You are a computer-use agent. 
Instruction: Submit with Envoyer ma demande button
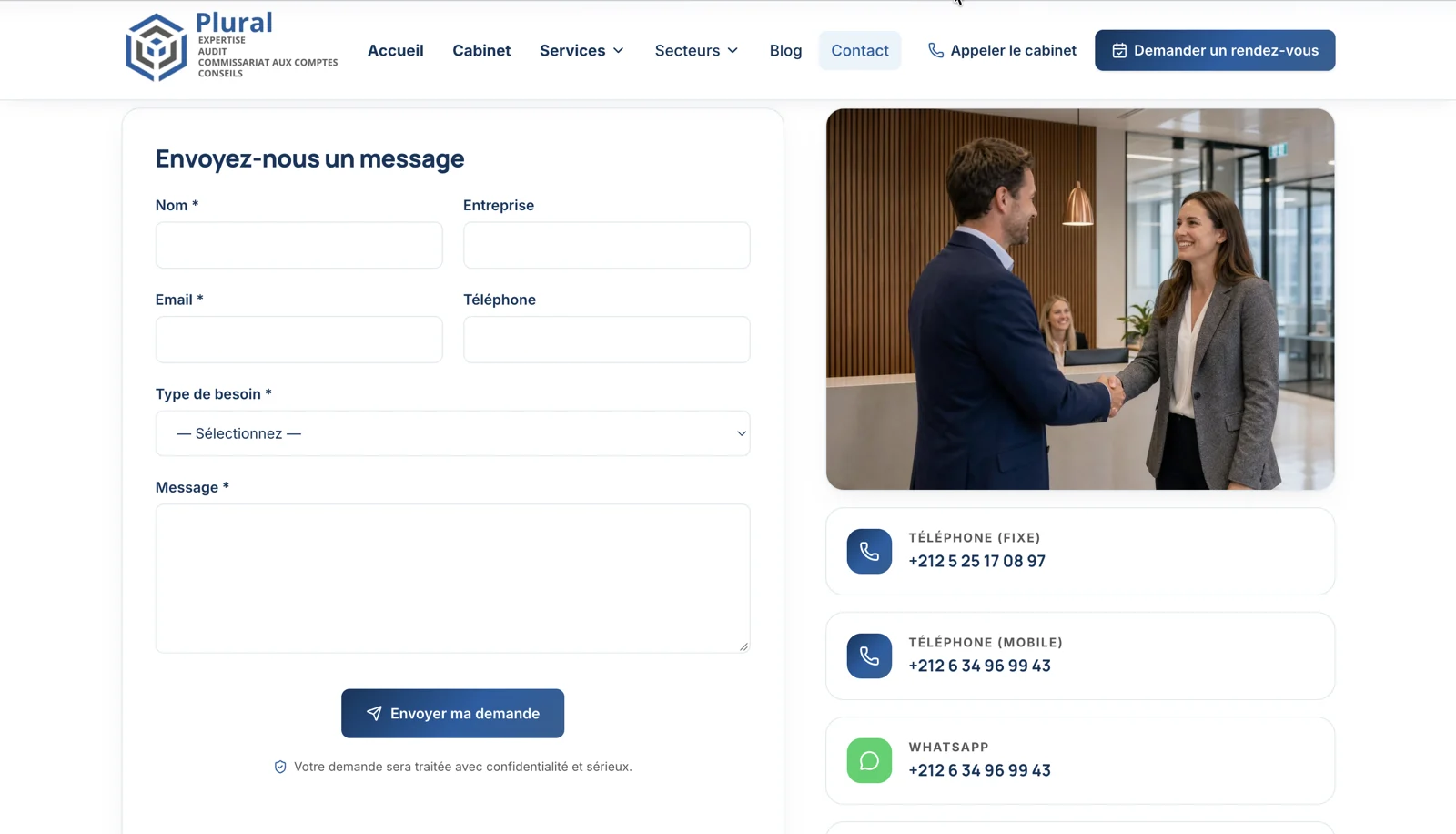pyautogui.click(x=452, y=713)
